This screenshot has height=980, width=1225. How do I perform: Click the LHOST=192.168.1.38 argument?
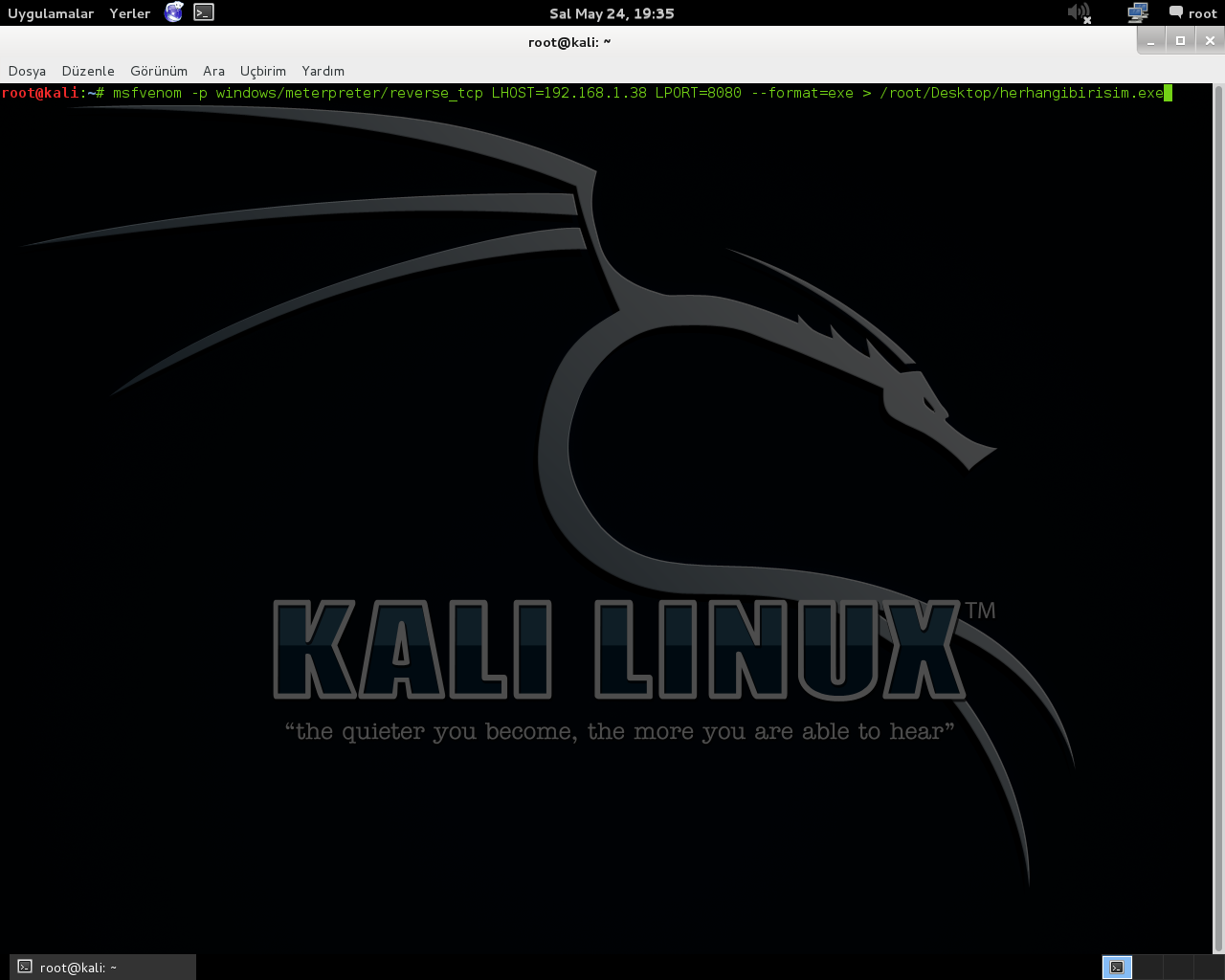tap(569, 93)
